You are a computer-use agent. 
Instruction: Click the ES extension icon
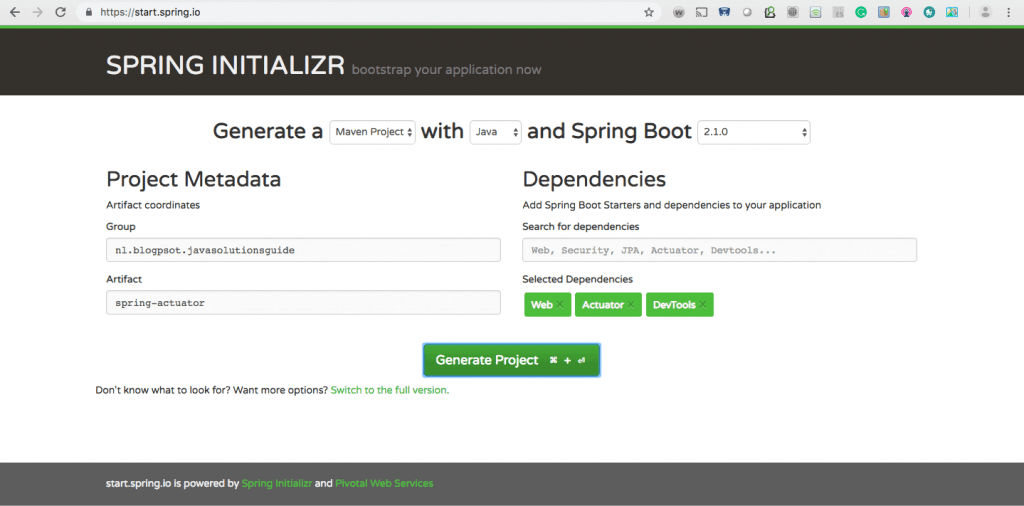839,12
